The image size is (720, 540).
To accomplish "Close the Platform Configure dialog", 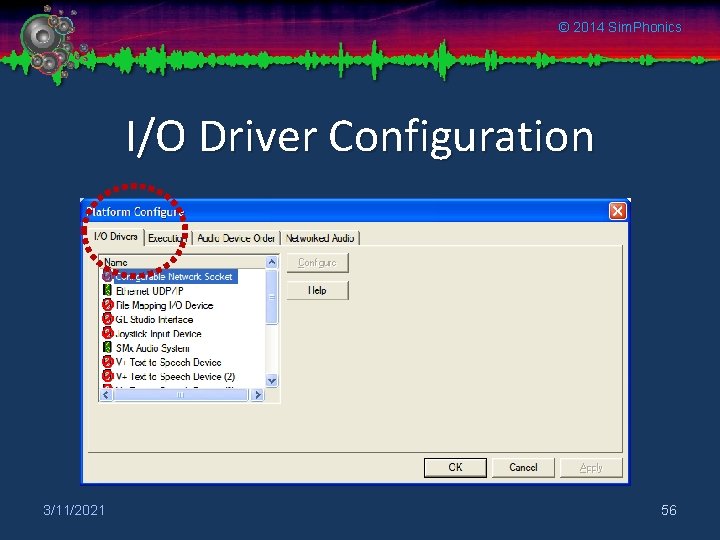I will pyautogui.click(x=618, y=211).
